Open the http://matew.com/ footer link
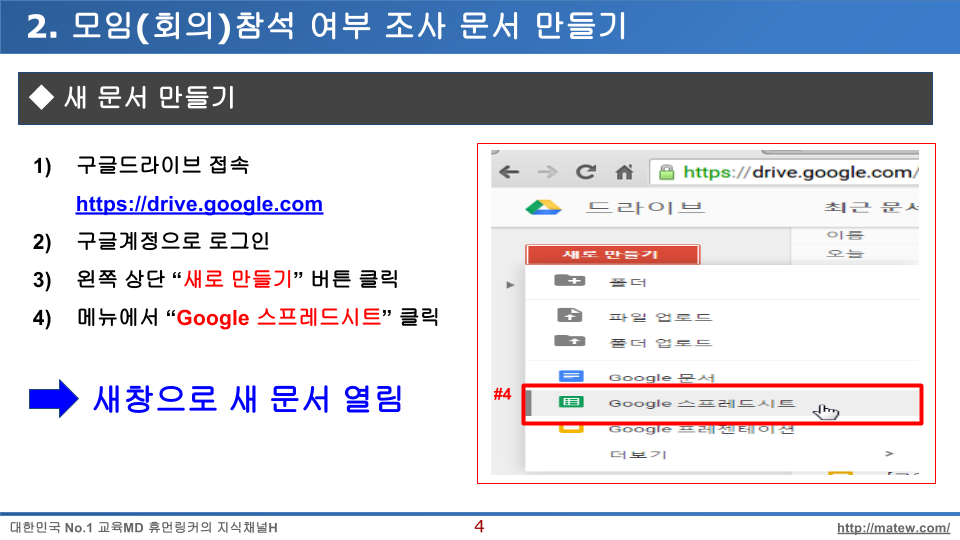Image resolution: width=960 pixels, height=540 pixels. pos(893,528)
